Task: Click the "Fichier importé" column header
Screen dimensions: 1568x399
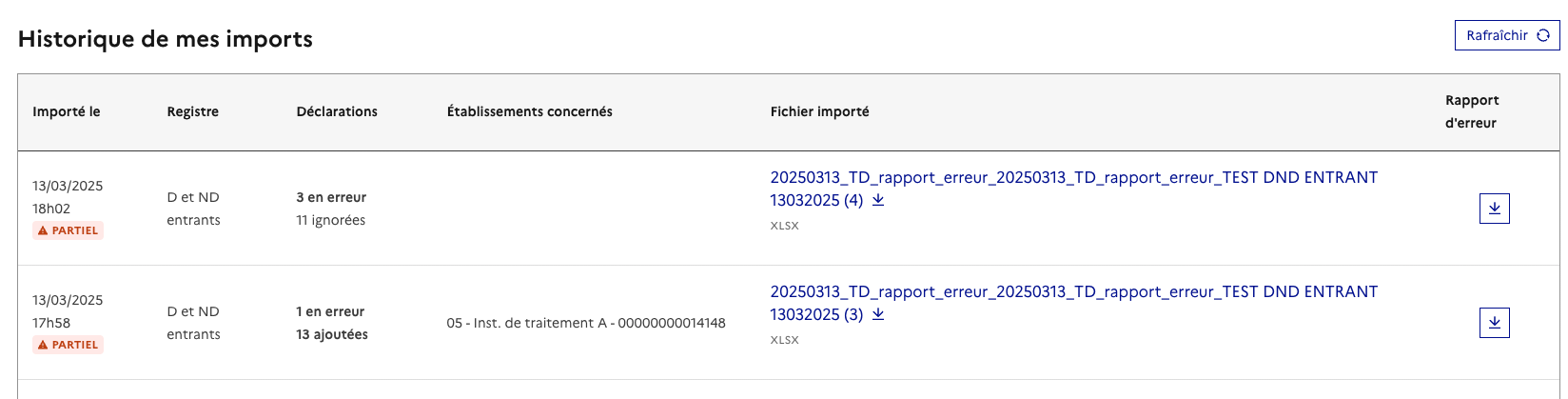Action: coord(819,111)
